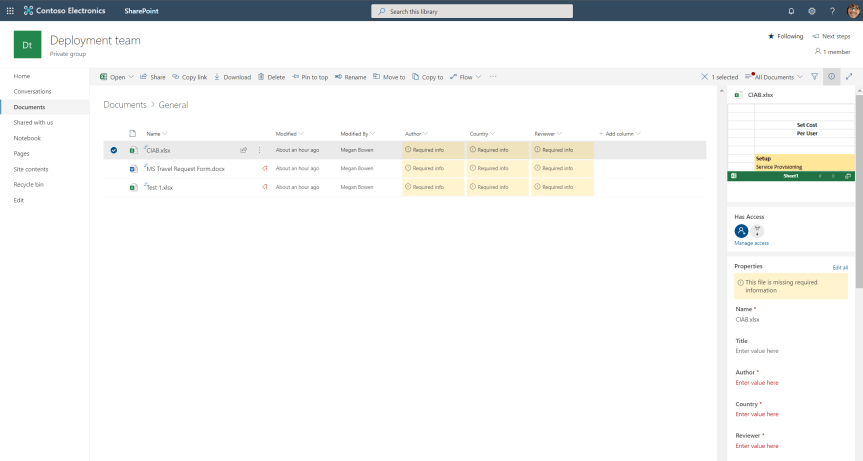The width and height of the screenshot is (863, 461).
Task: Toggle Following star for the site
Action: point(785,36)
